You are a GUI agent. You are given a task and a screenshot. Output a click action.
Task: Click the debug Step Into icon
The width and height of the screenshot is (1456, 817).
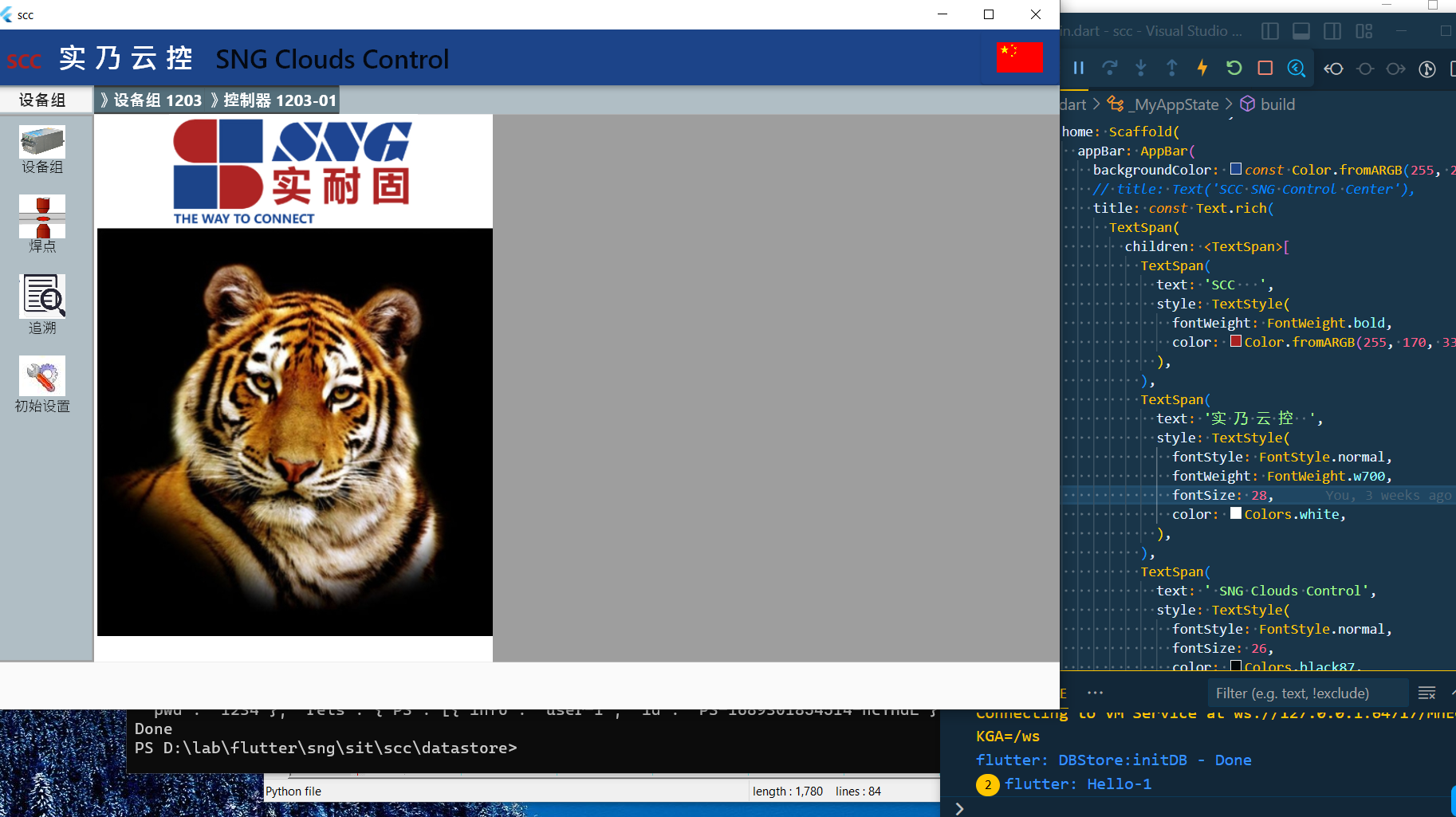click(x=1141, y=68)
